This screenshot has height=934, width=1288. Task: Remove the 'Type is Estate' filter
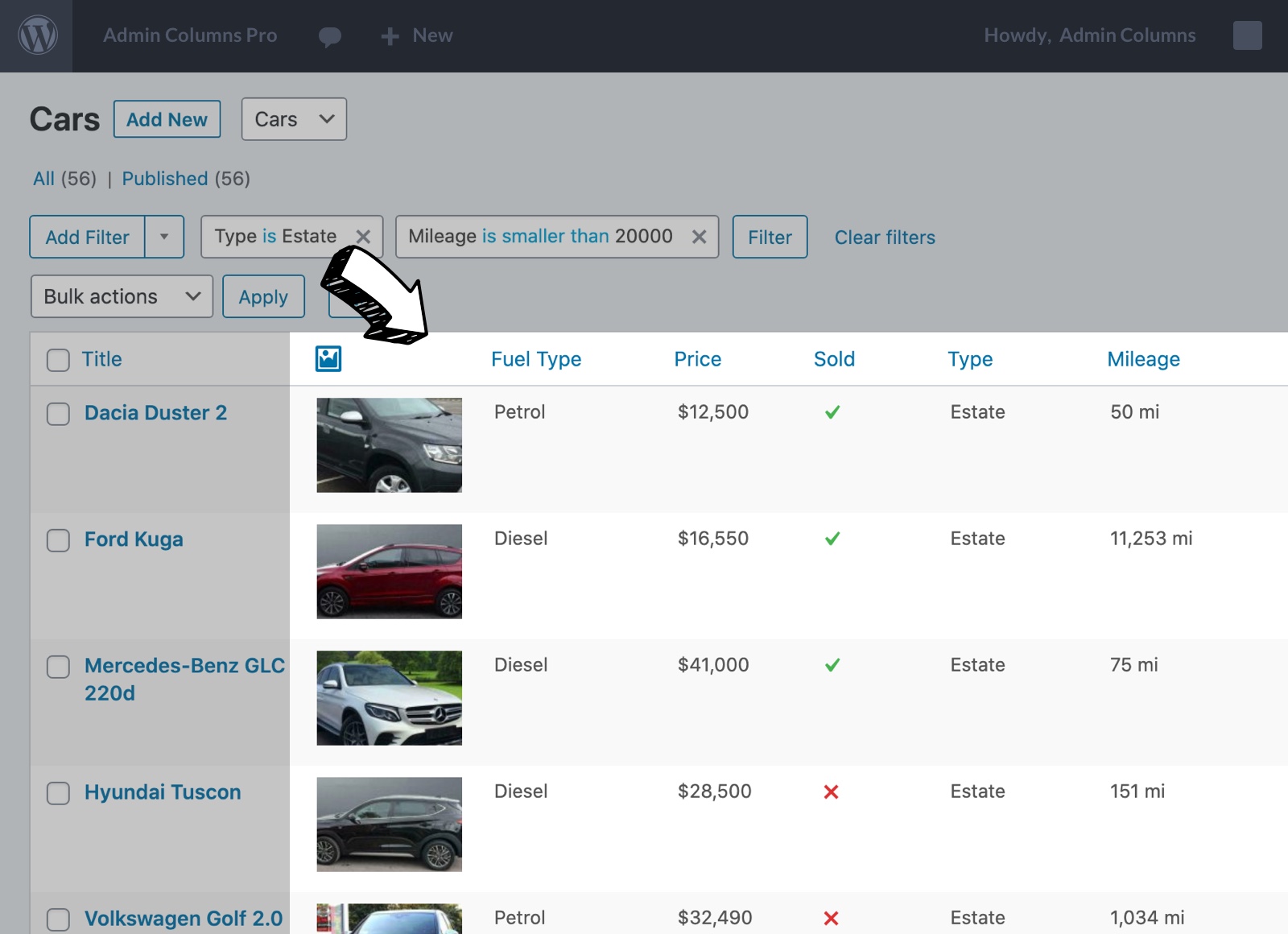(363, 236)
